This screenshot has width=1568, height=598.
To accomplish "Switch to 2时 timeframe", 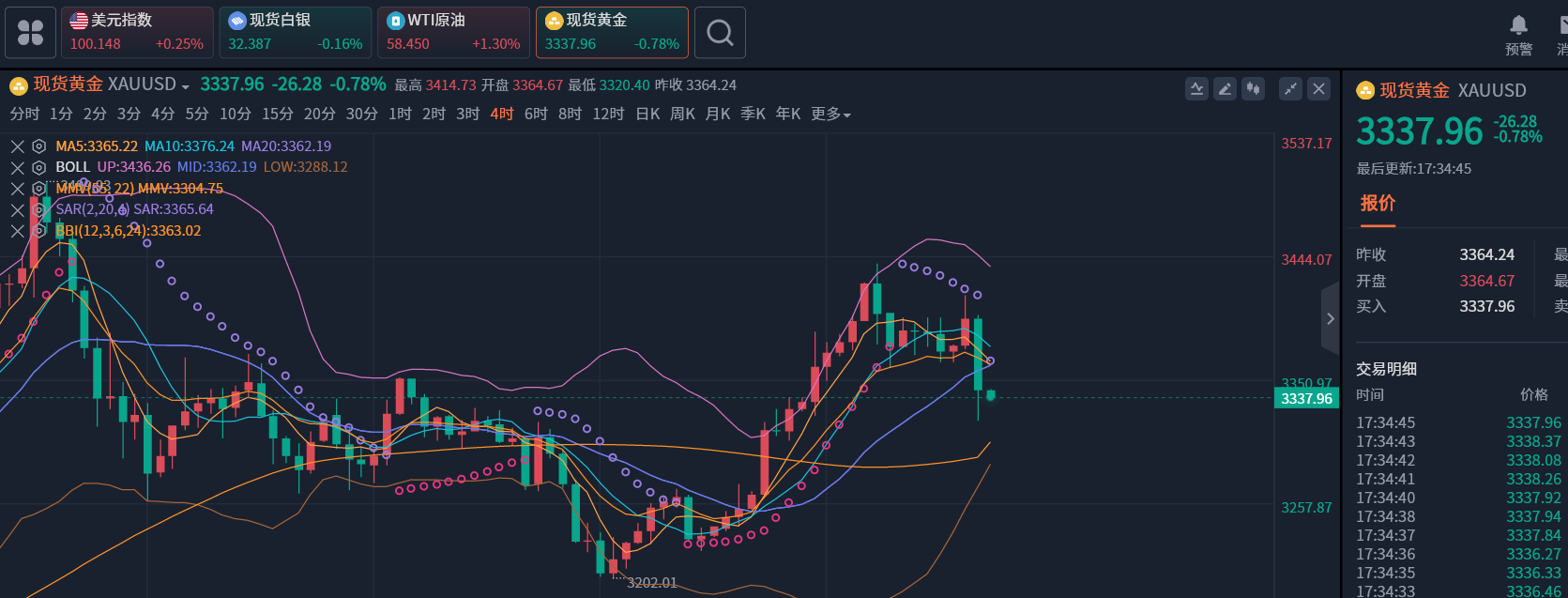I will point(434,114).
